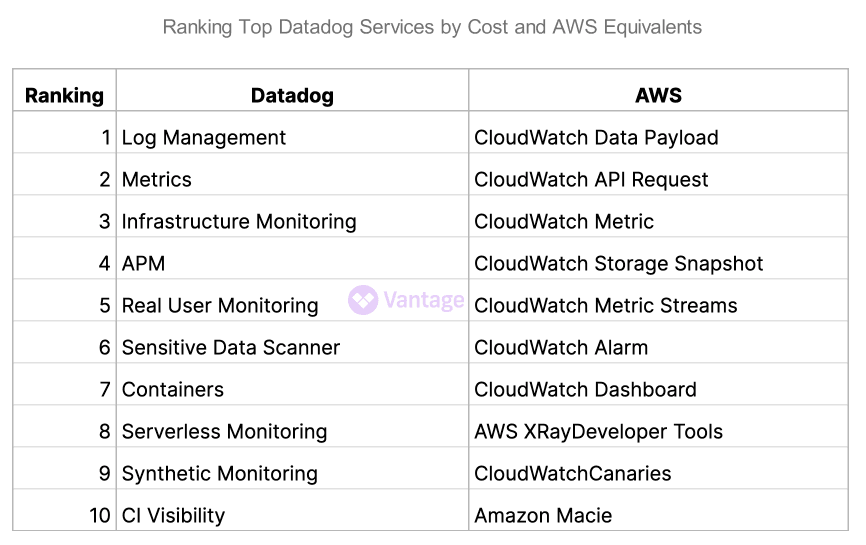
Task: Click the Amazon Macie cell
Action: tap(543, 516)
